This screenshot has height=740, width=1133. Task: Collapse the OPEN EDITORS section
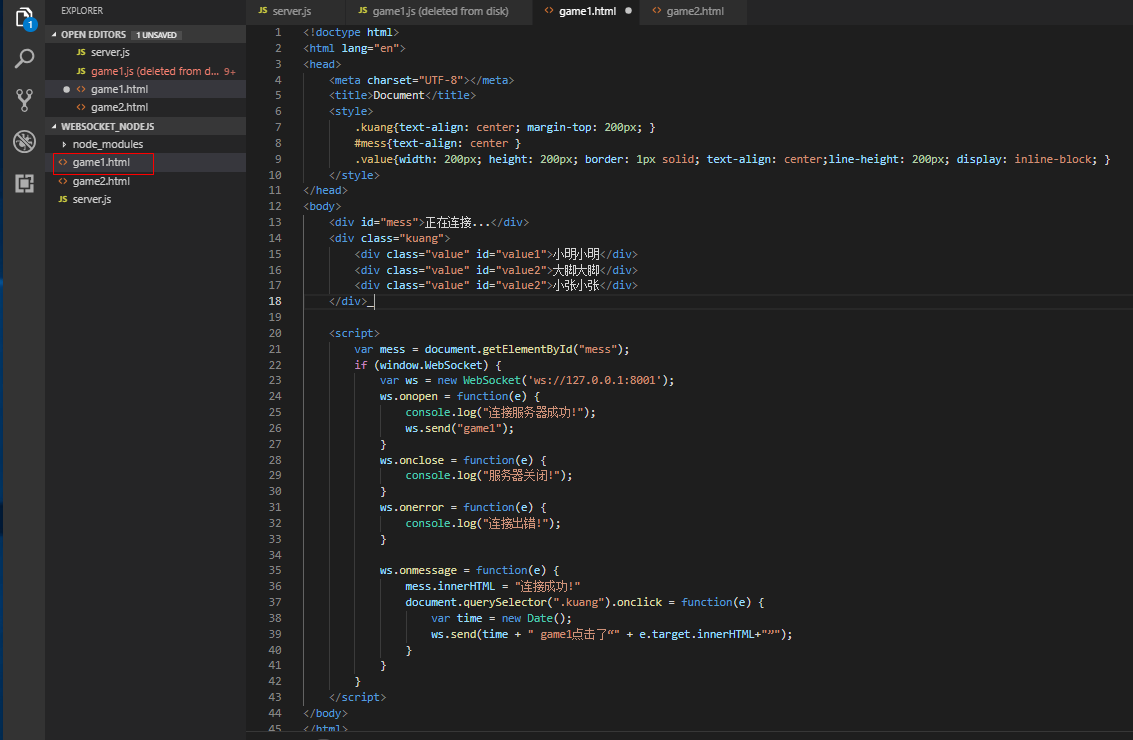pyautogui.click(x=93, y=35)
